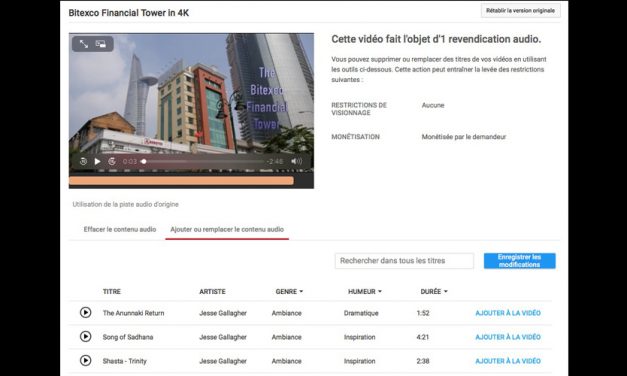Viewport: 627px width, 376px height.
Task: Click Ambiance genre in Shasta - Trinity row
Action: coord(286,361)
